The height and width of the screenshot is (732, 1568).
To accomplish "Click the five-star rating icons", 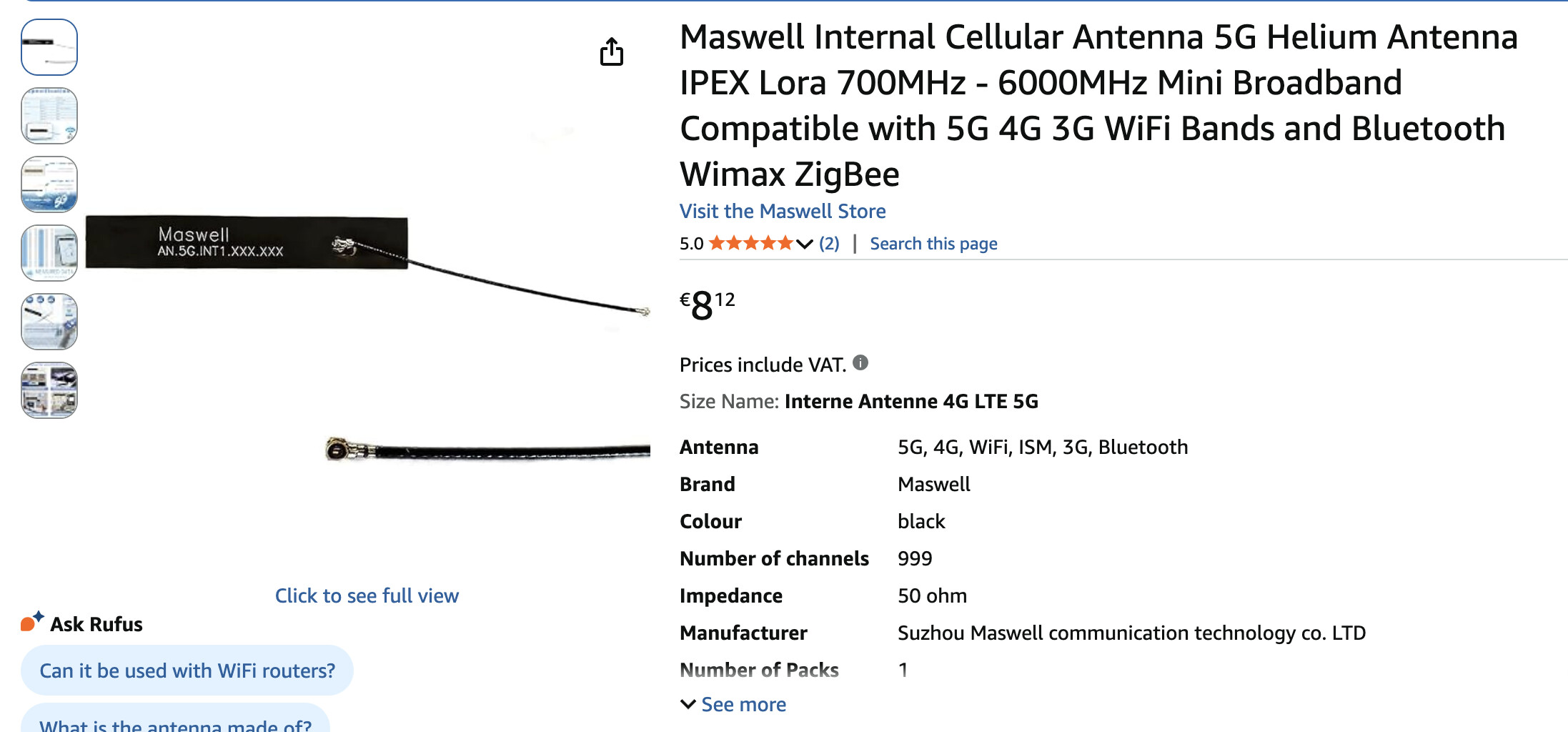I will tap(750, 244).
